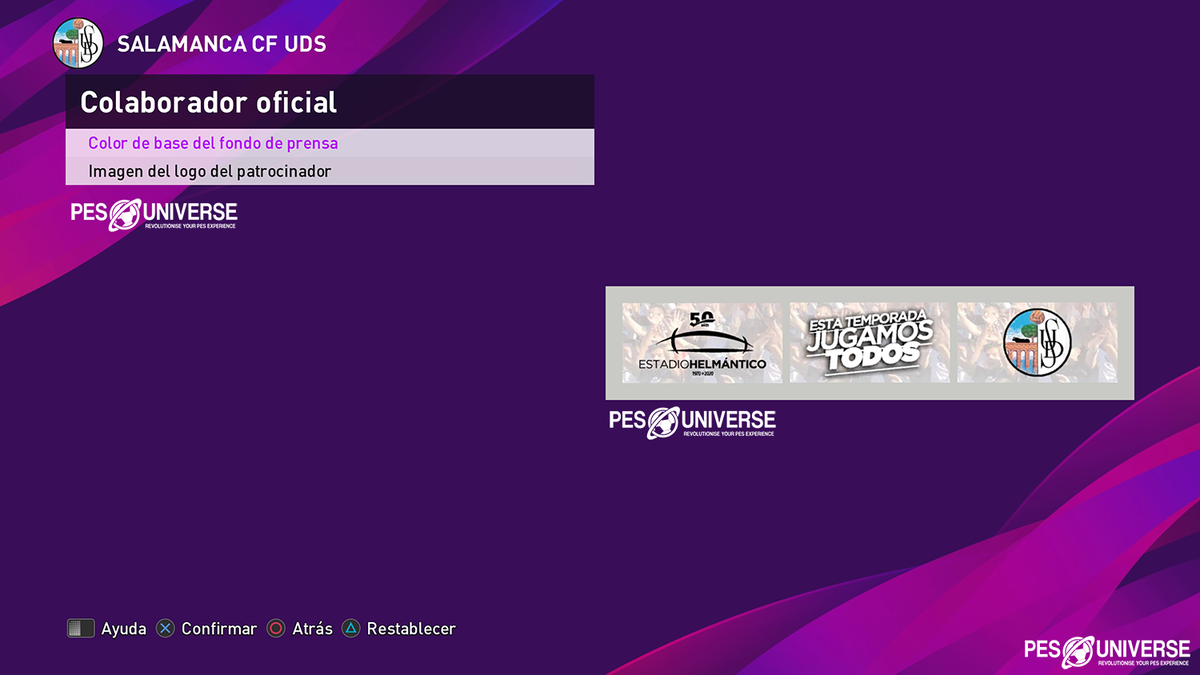Click the Confirmar label

tap(219, 629)
